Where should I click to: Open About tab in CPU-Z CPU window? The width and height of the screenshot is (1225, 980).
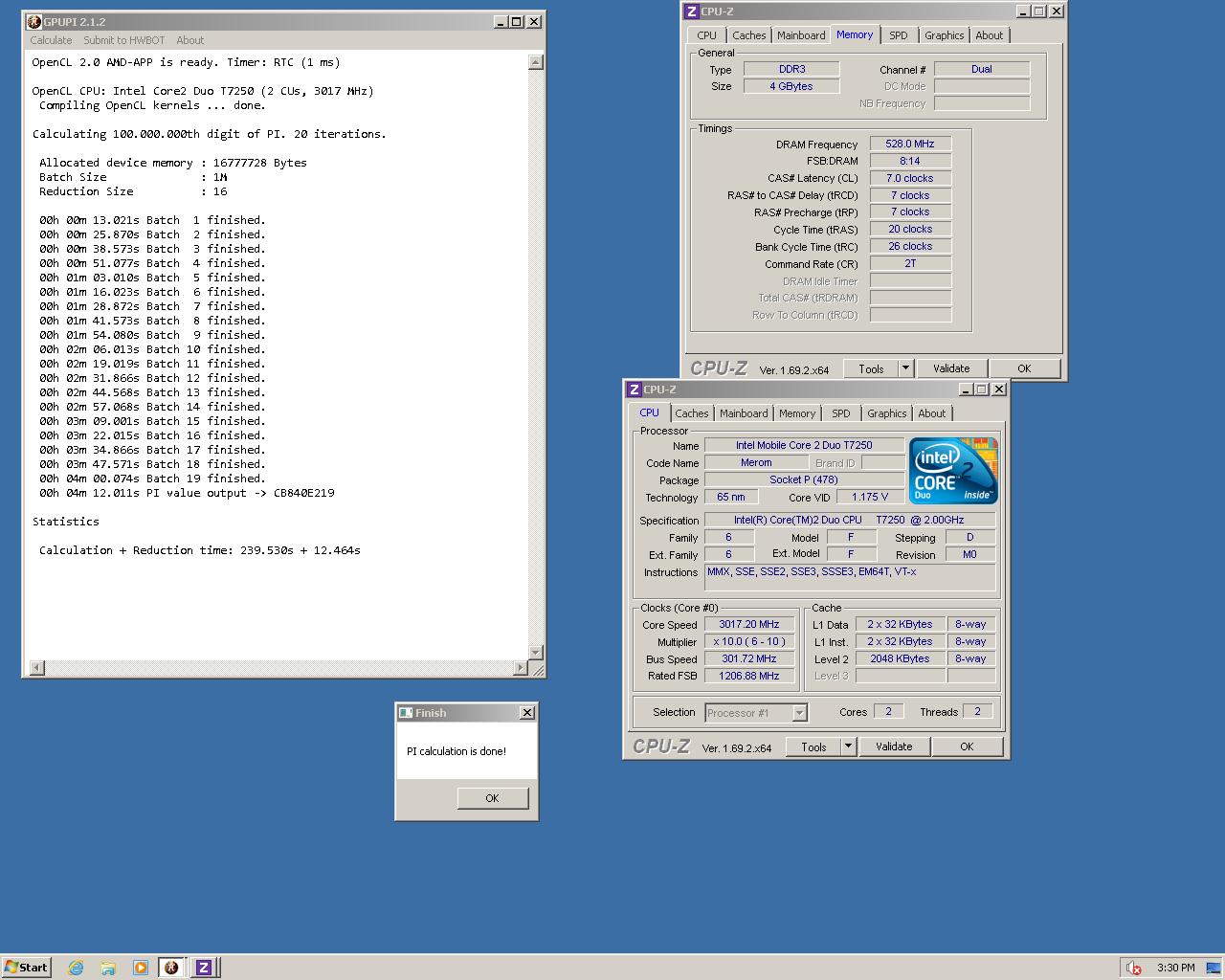[932, 413]
